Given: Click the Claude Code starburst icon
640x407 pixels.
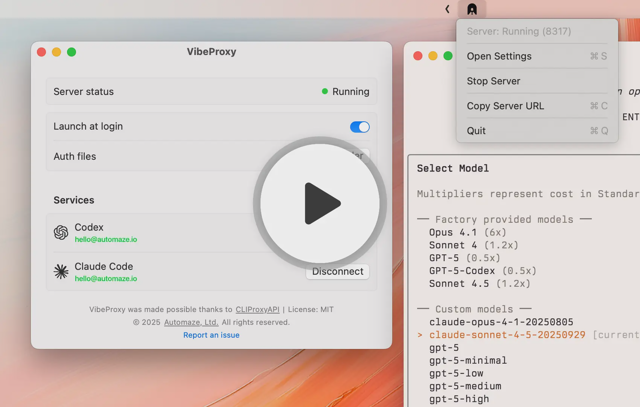Looking at the screenshot, I should click(x=61, y=271).
